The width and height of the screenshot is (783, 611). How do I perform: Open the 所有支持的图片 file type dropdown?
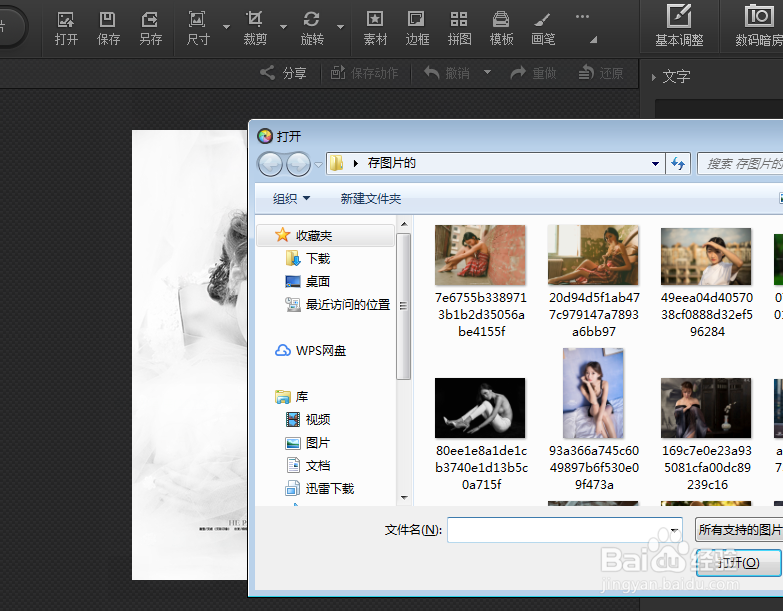(739, 530)
